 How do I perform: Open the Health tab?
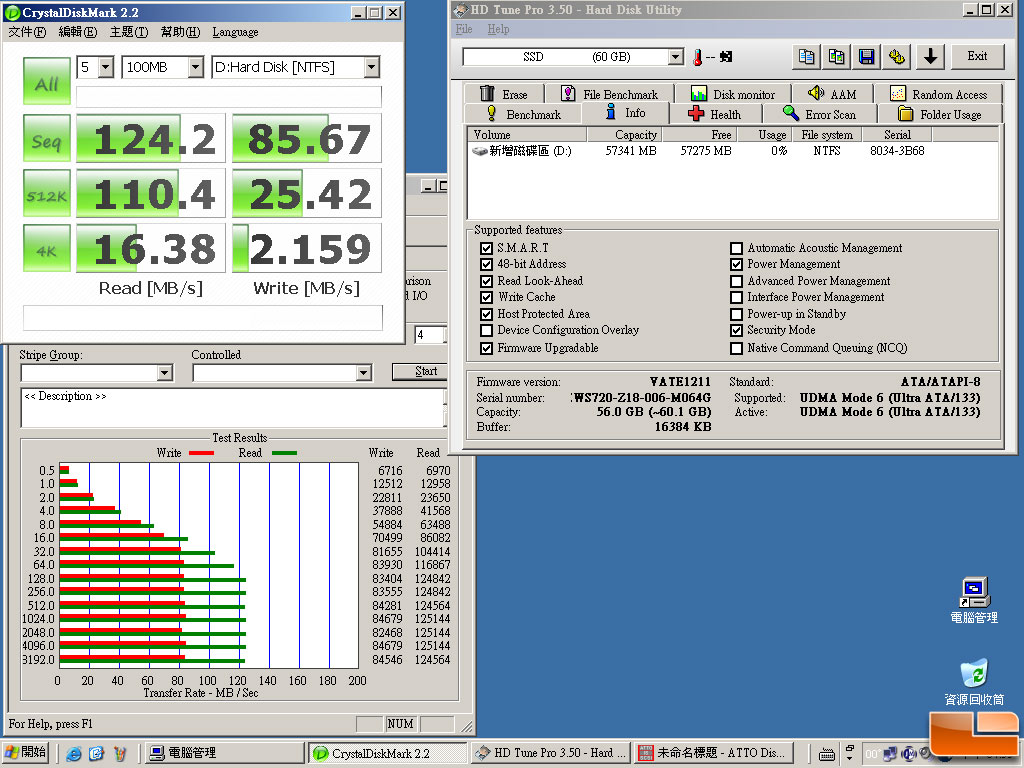pyautogui.click(x=715, y=114)
